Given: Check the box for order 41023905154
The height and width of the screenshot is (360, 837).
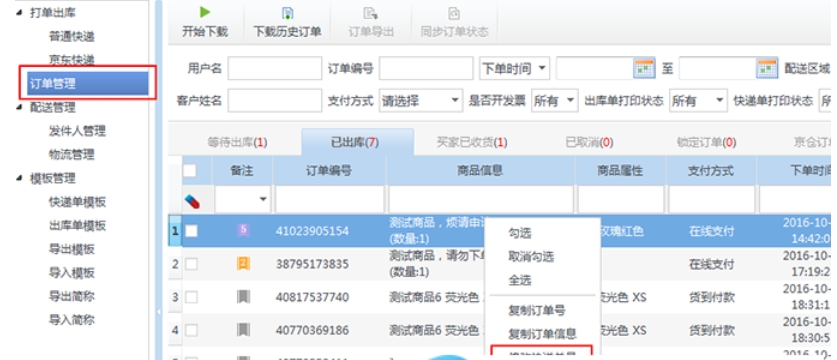Looking at the screenshot, I should pyautogui.click(x=191, y=231).
